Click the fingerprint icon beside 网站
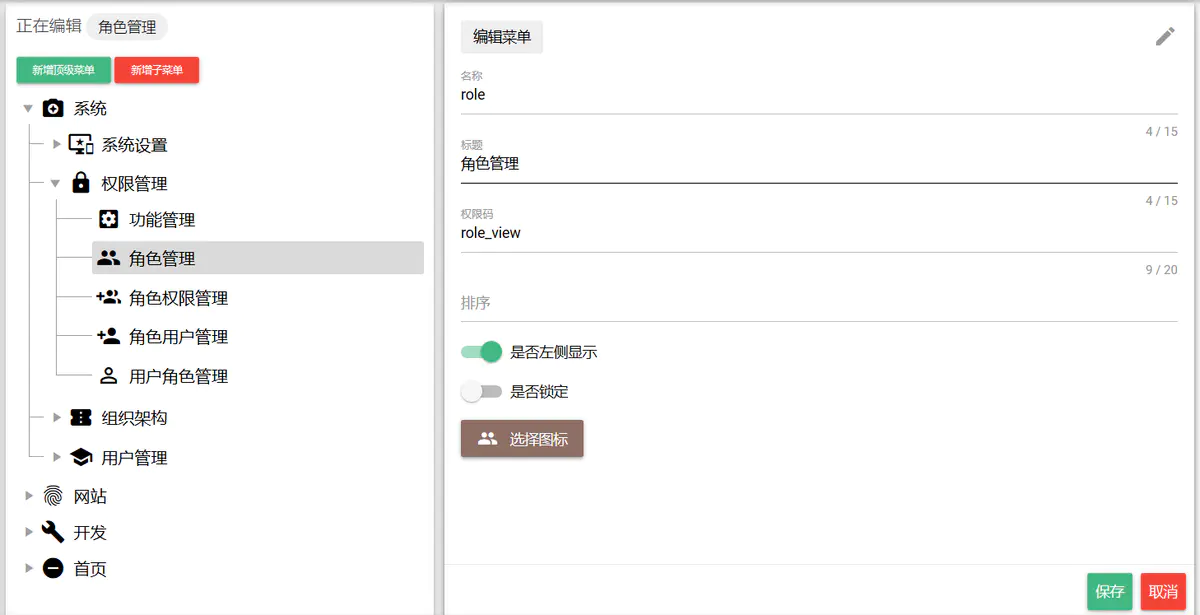The width and height of the screenshot is (1200, 615). tap(52, 495)
